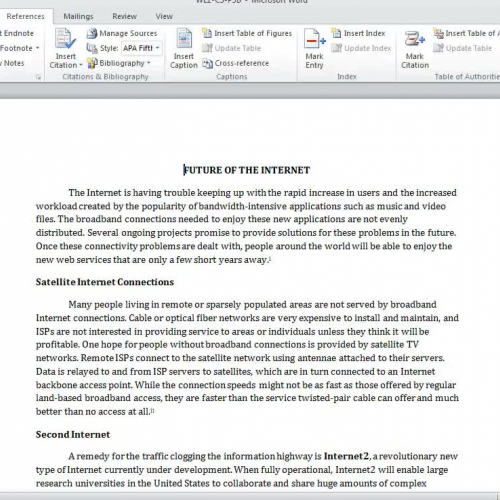Click the Insert Index label
The height and width of the screenshot is (500, 500).
pyautogui.click(x=364, y=33)
